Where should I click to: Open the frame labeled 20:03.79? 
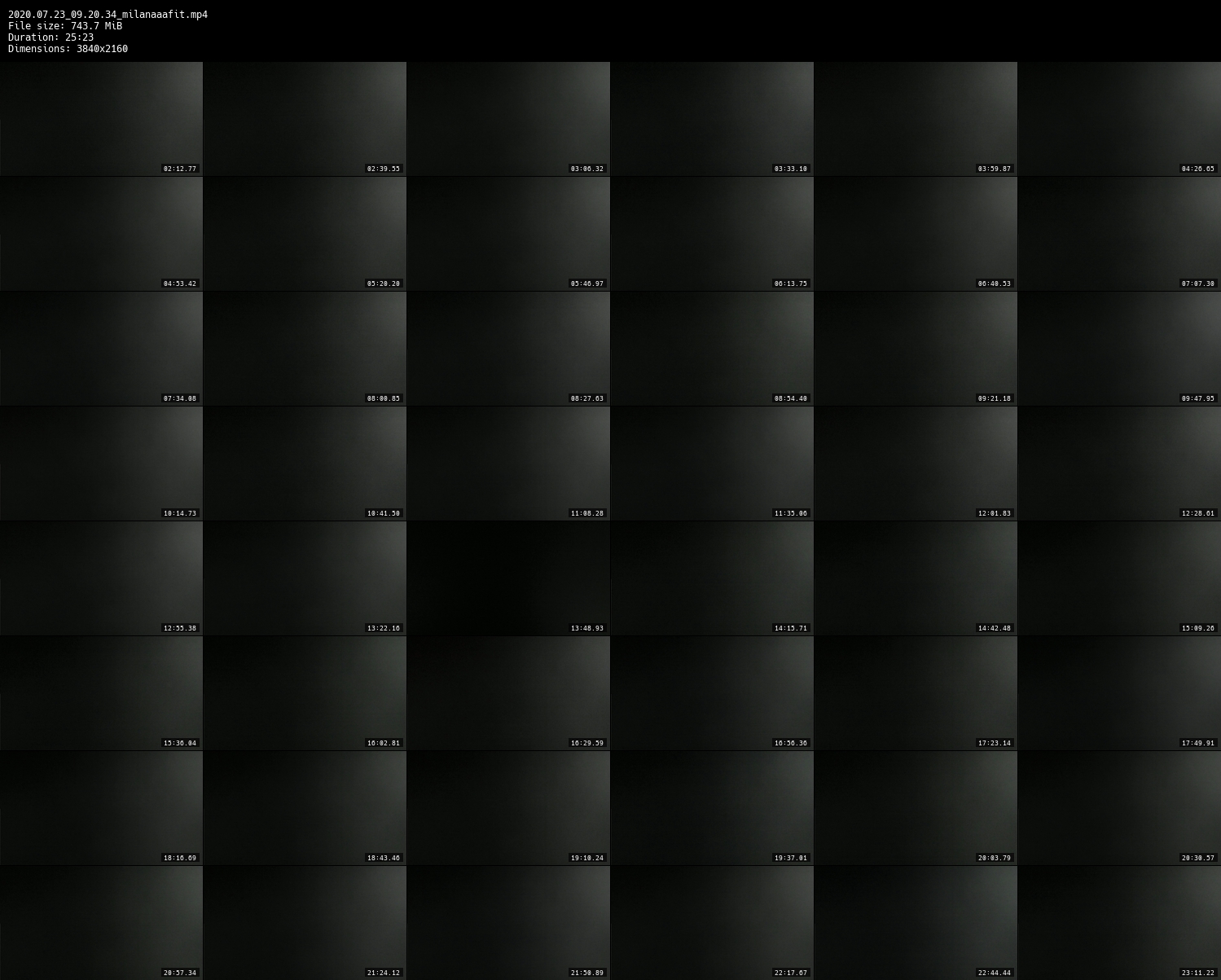(916, 808)
